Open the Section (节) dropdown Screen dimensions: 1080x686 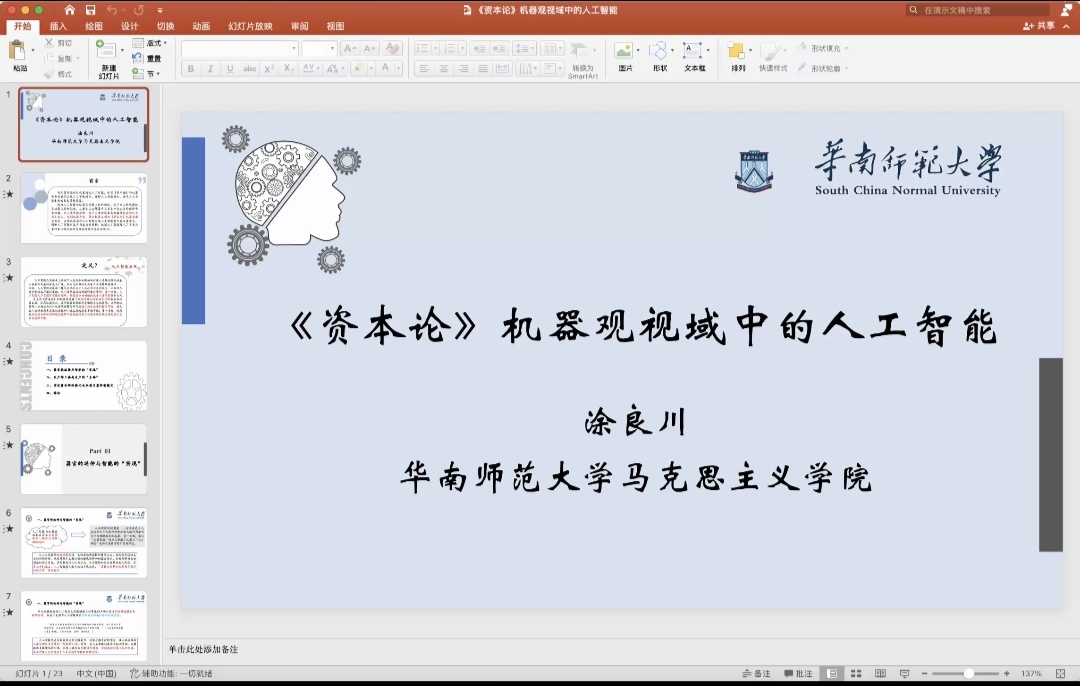(x=152, y=73)
